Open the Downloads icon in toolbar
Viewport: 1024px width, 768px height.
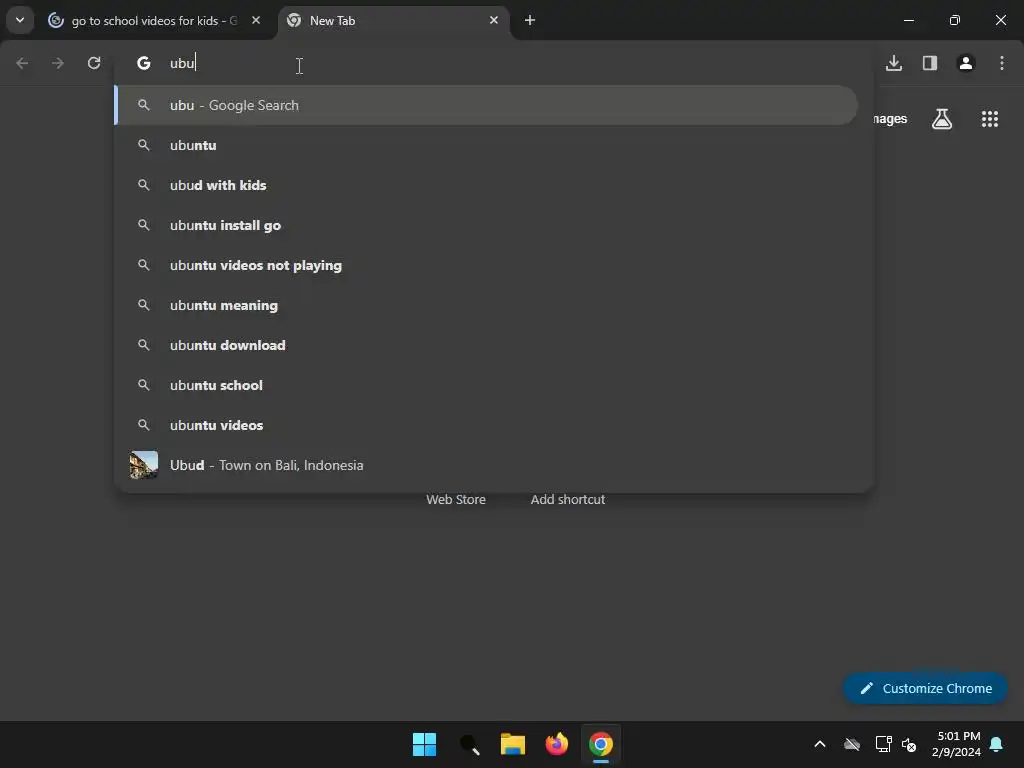894,63
